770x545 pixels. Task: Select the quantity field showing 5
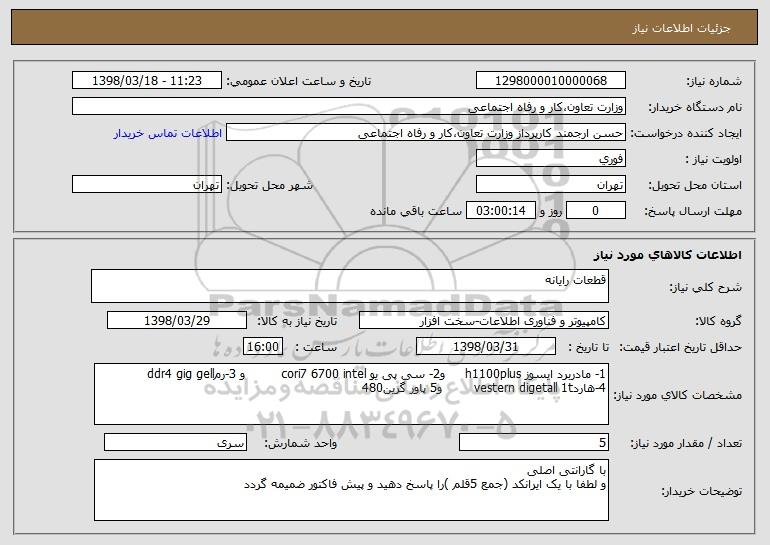tap(534, 442)
